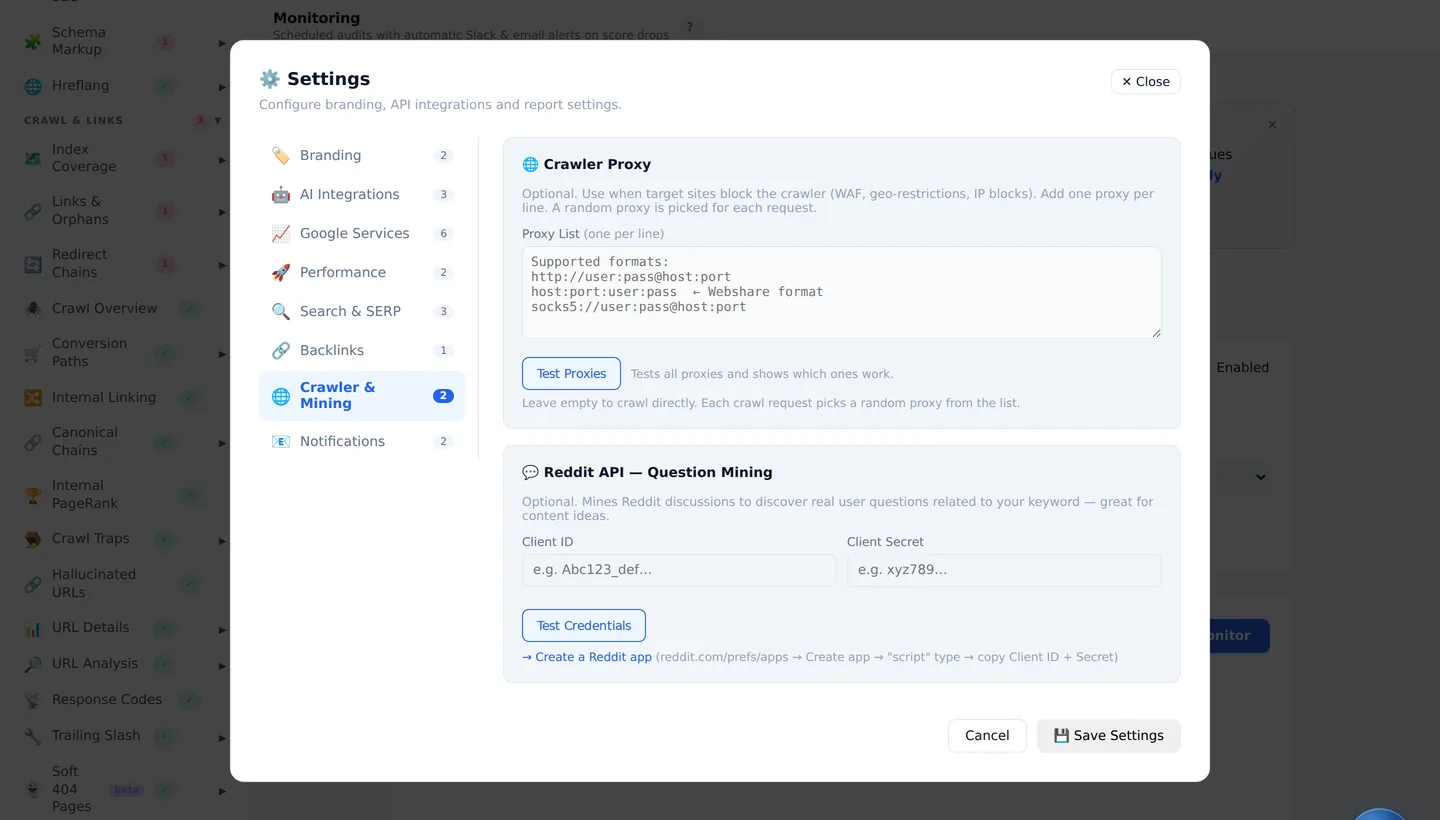Image resolution: width=1440 pixels, height=820 pixels.
Task: Open the Branding settings tab
Action: coord(362,155)
